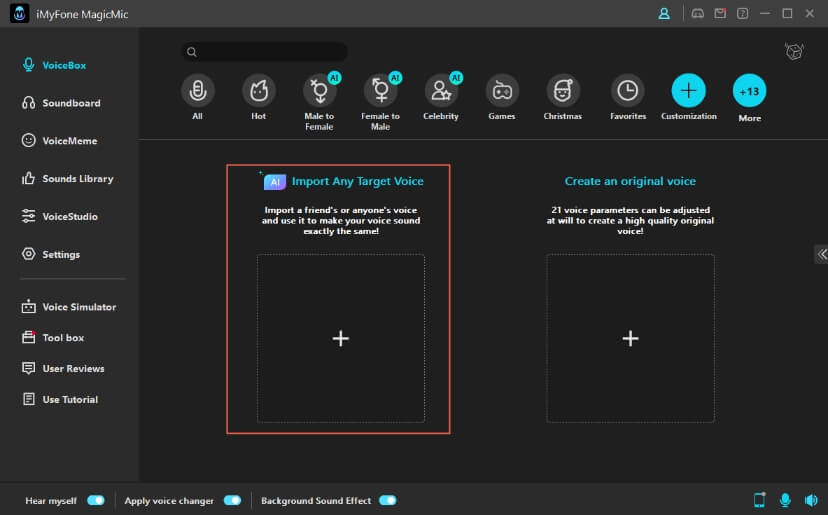Click the 'Import a friend's or anyone's voice' text
The height and width of the screenshot is (515, 828).
tap(341, 221)
